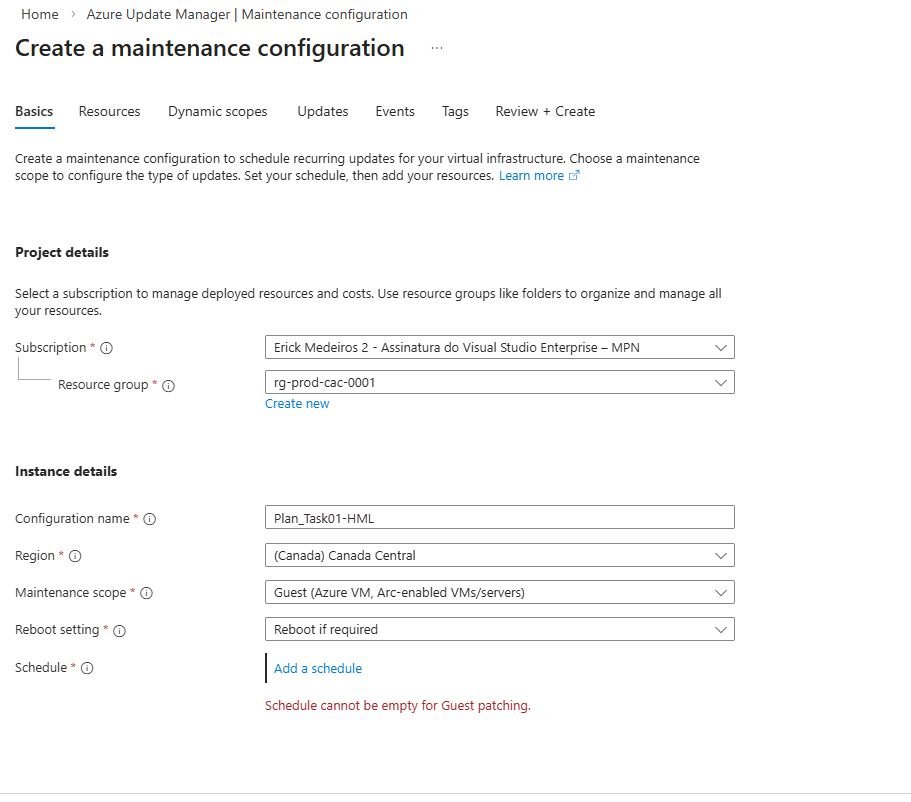Expand the Region dropdown
Image resolution: width=911 pixels, height=802 pixels.
click(499, 555)
